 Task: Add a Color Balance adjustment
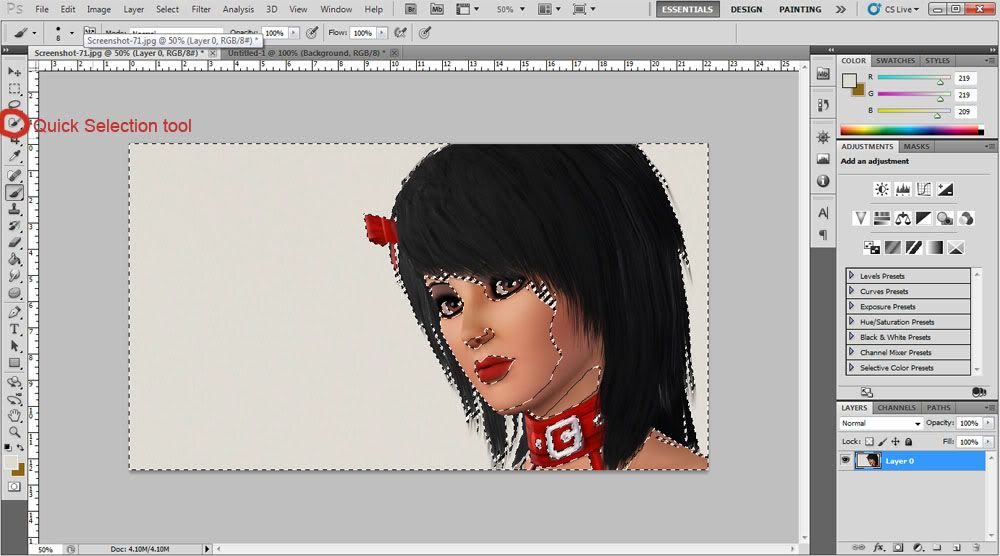click(903, 219)
